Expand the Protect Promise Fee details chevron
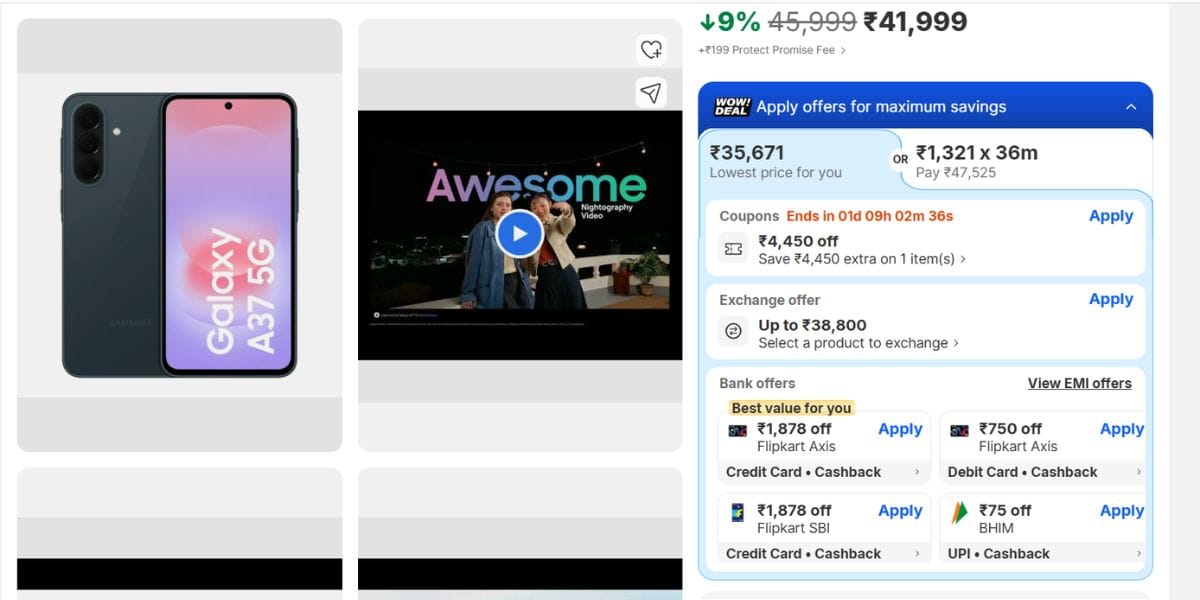The height and width of the screenshot is (600, 1200). (x=843, y=50)
